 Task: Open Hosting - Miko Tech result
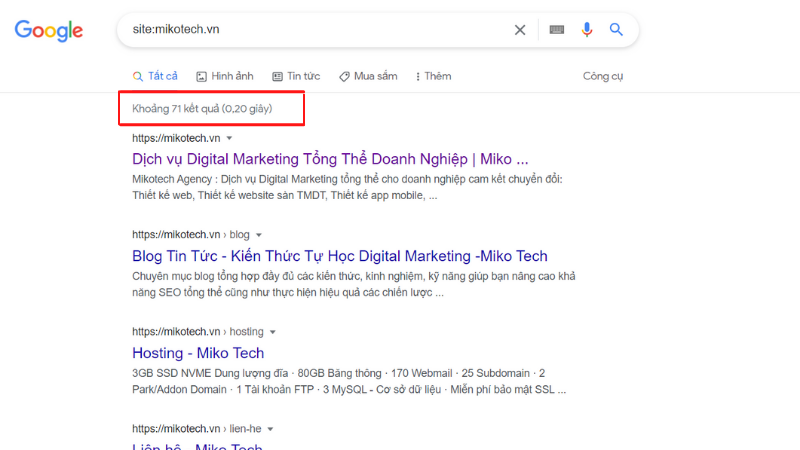coord(198,353)
